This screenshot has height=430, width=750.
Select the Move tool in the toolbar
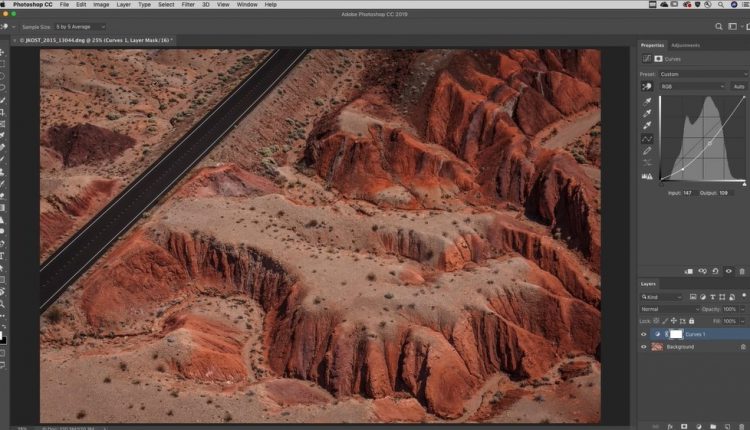(5, 54)
